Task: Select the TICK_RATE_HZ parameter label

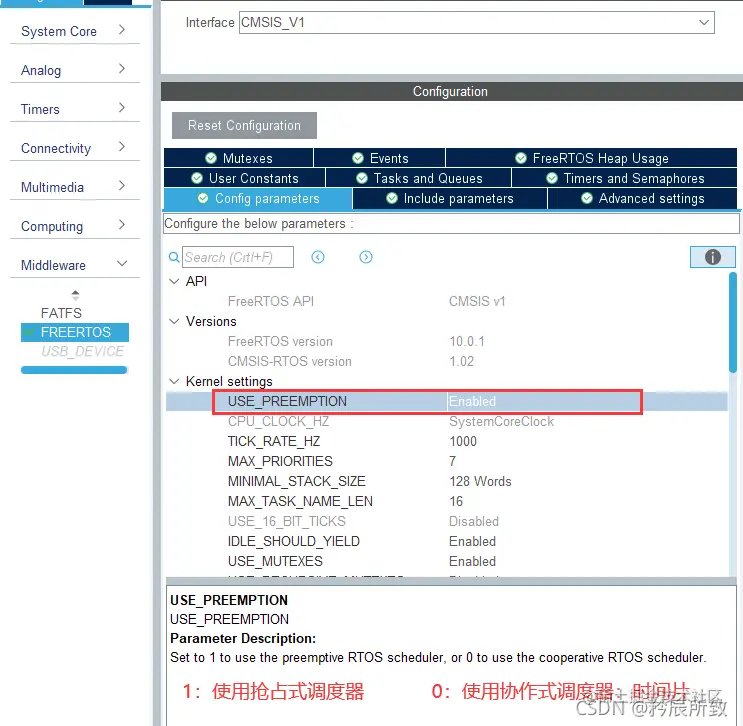Action: click(274, 442)
